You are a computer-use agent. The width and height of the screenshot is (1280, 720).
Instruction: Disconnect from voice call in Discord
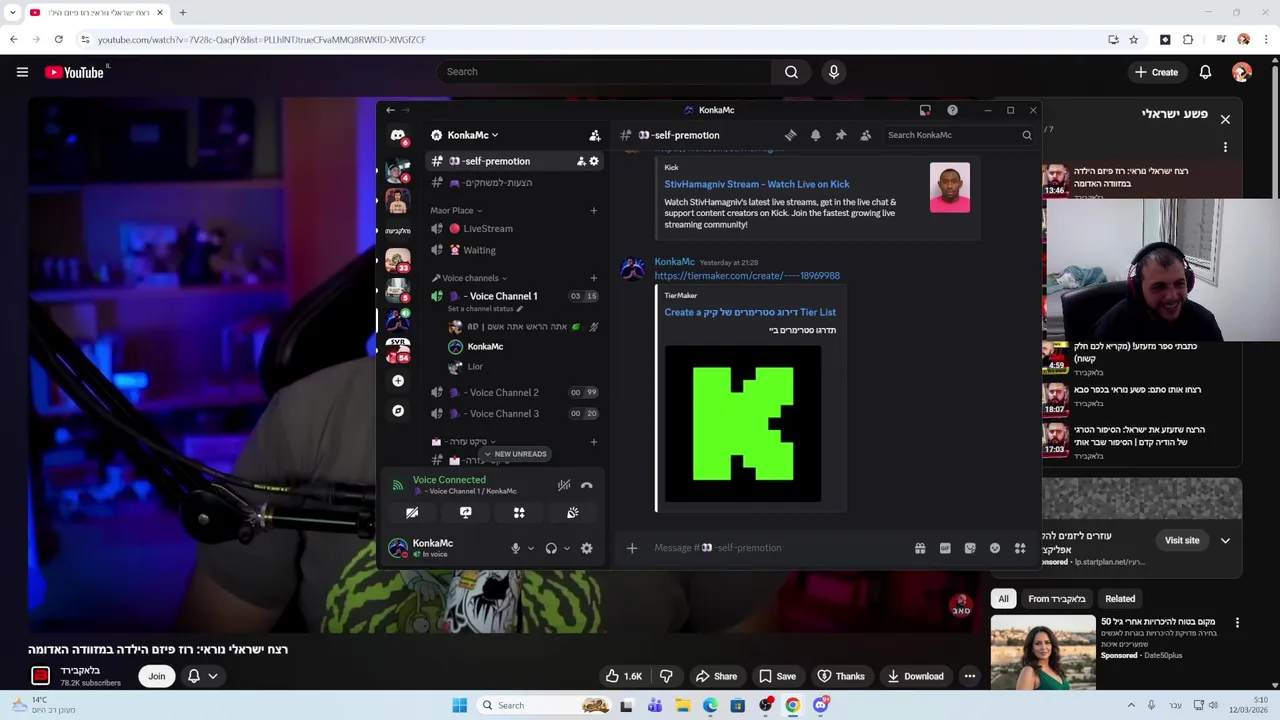587,485
